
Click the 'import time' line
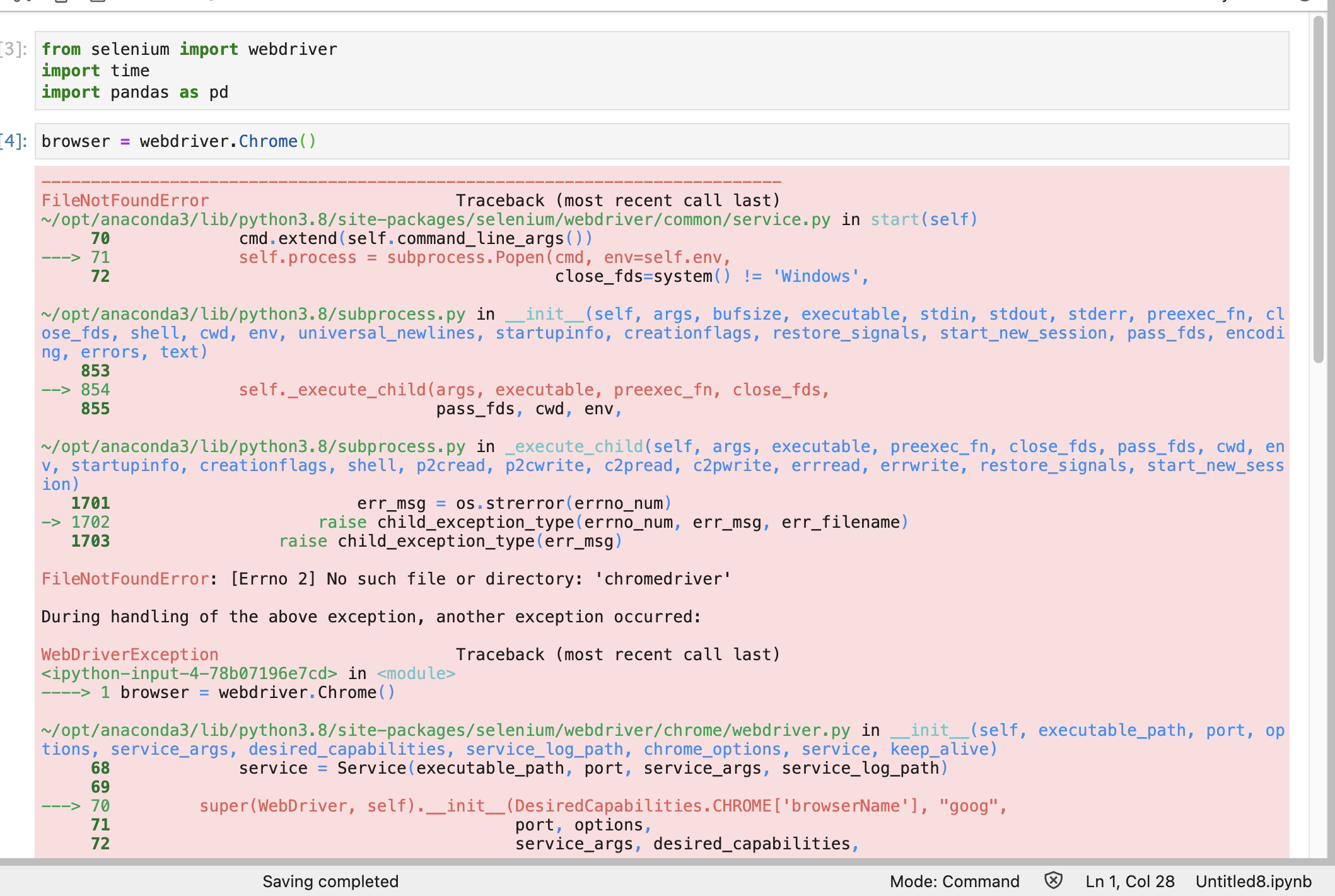coord(96,71)
